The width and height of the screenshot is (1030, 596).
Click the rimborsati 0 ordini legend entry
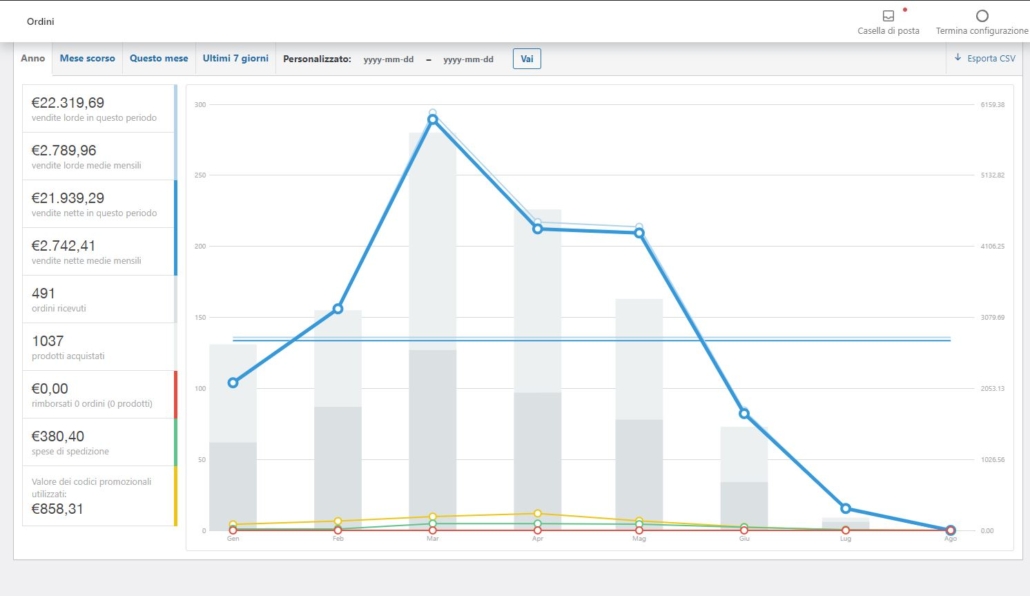pyautogui.click(x=98, y=394)
